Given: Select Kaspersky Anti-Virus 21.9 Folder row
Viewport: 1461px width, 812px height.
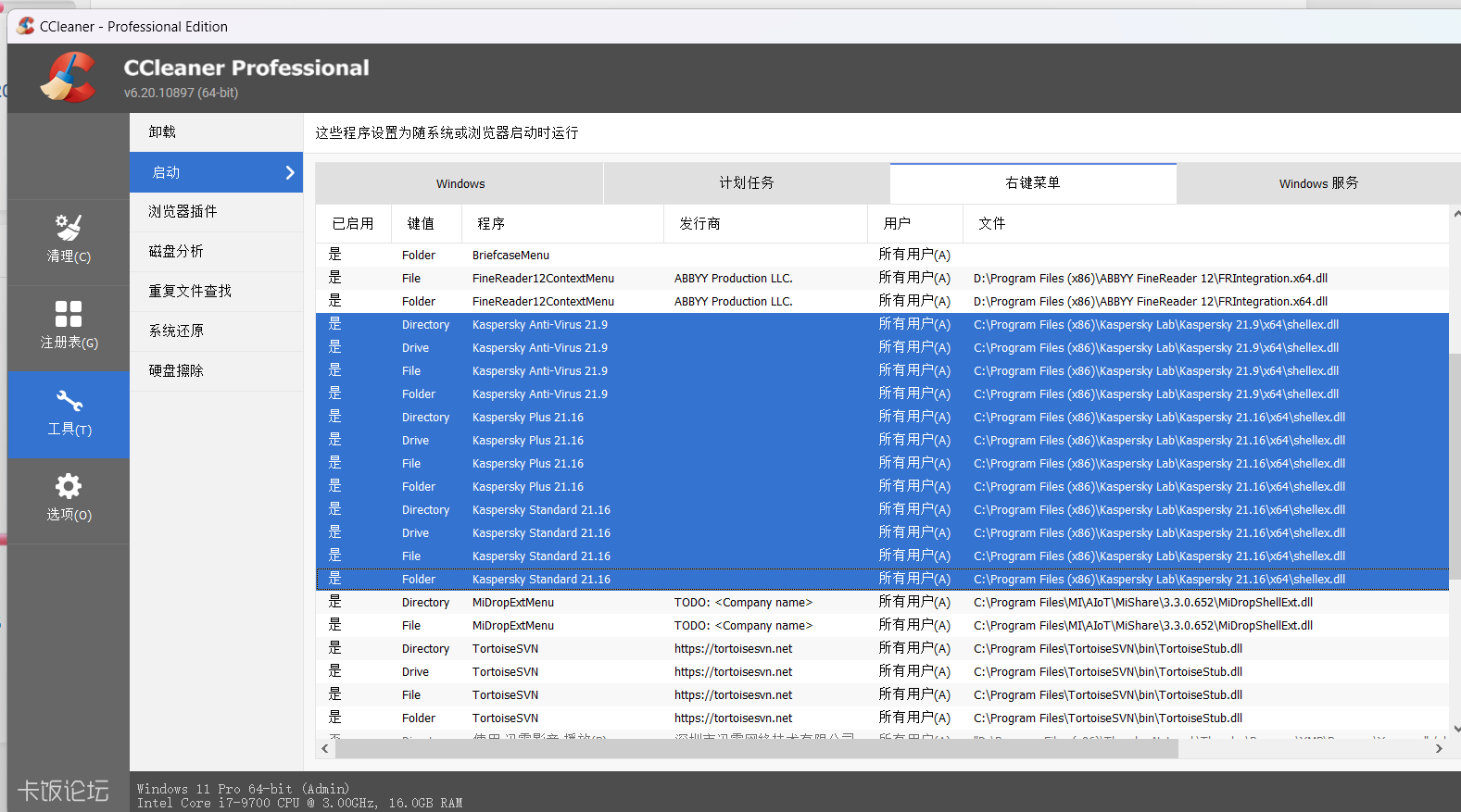Looking at the screenshot, I should pyautogui.click(x=882, y=394).
